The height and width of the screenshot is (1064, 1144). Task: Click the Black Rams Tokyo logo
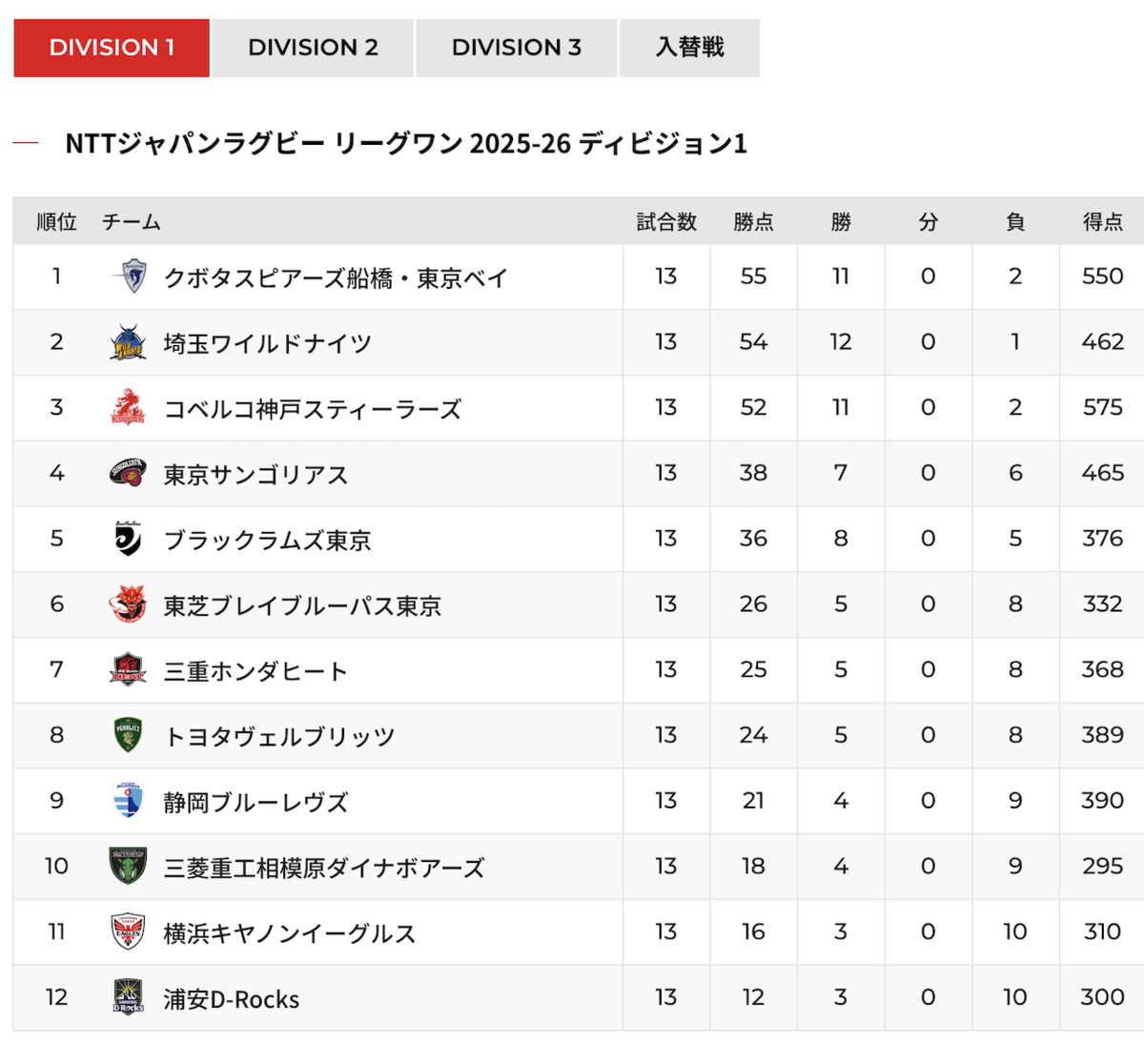pyautogui.click(x=128, y=539)
